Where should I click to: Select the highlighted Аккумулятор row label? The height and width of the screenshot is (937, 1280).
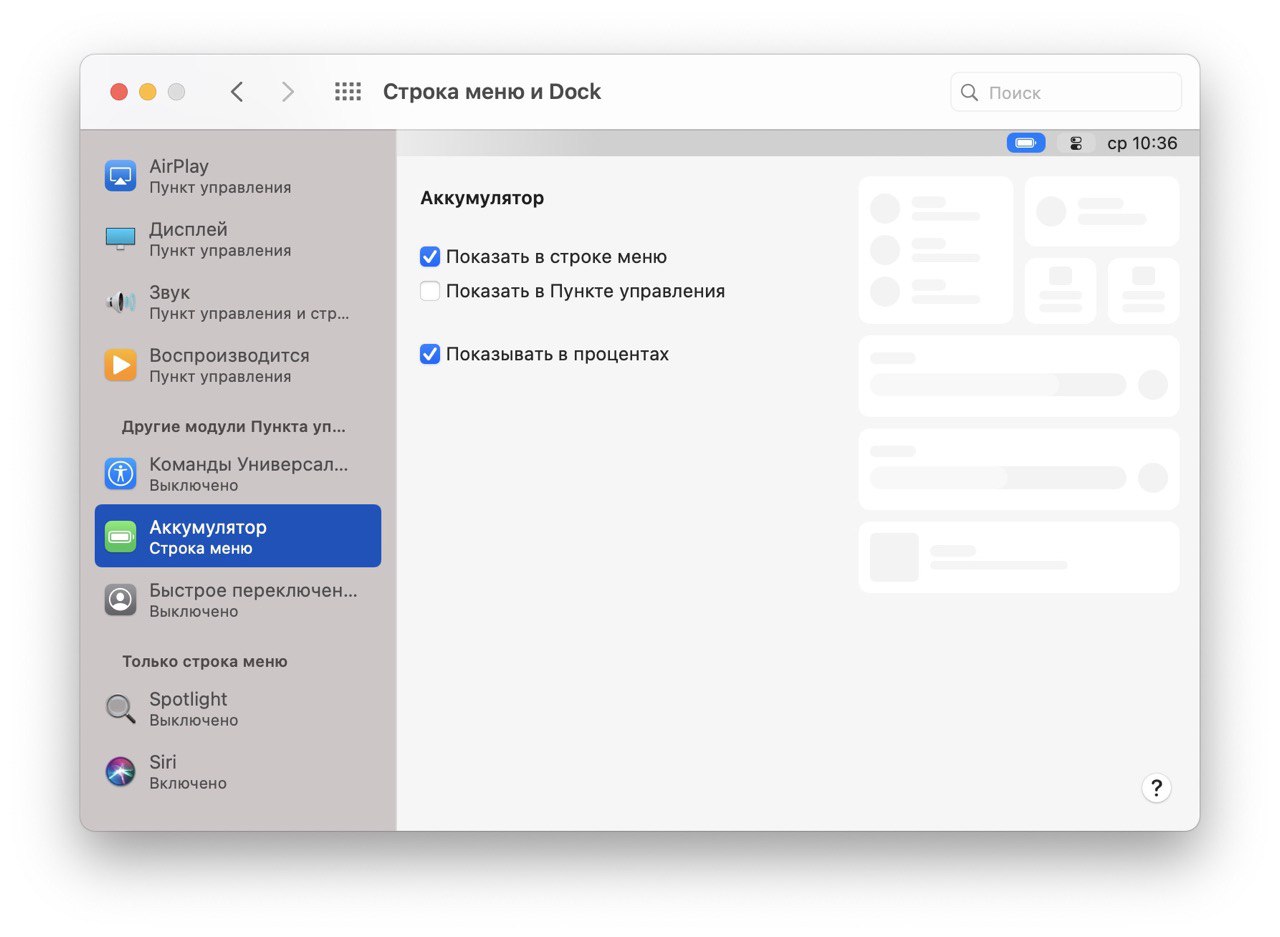pyautogui.click(x=208, y=527)
